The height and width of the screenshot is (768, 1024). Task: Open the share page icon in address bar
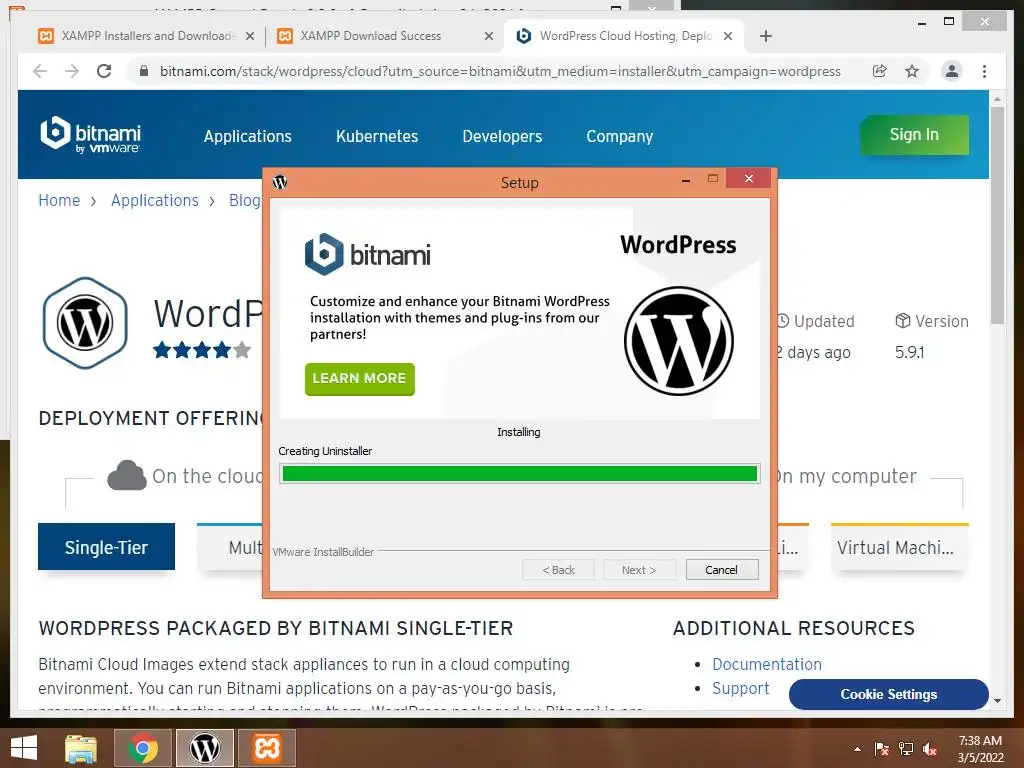[880, 71]
